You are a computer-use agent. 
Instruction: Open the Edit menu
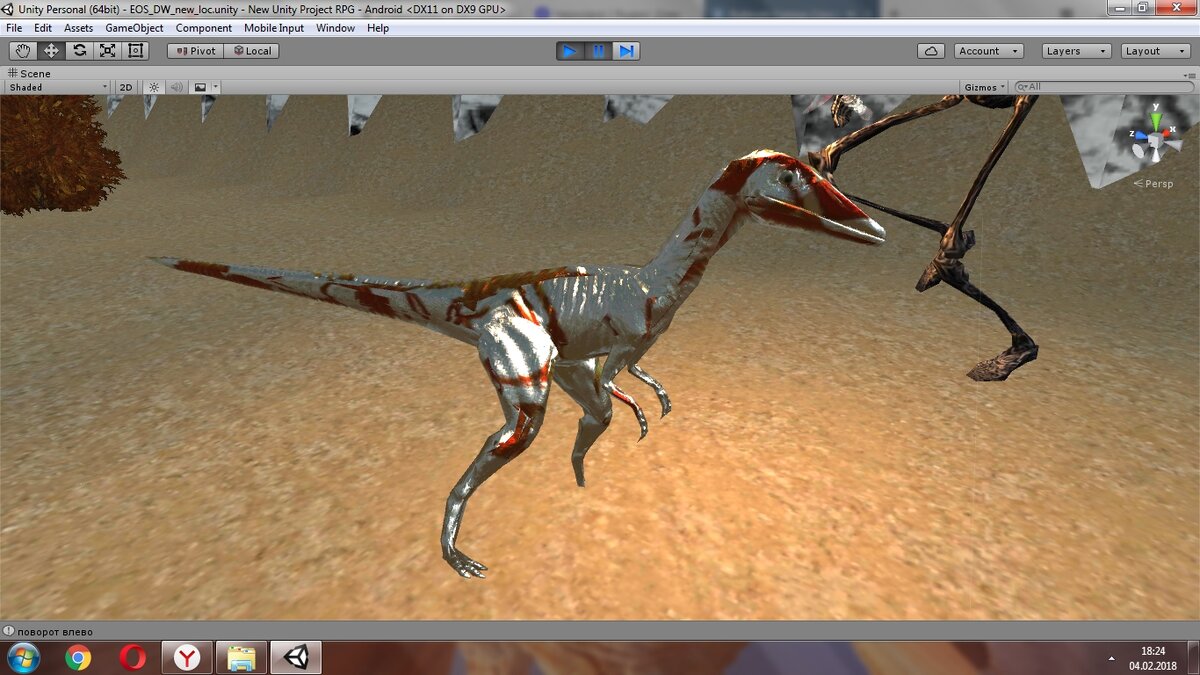43,28
